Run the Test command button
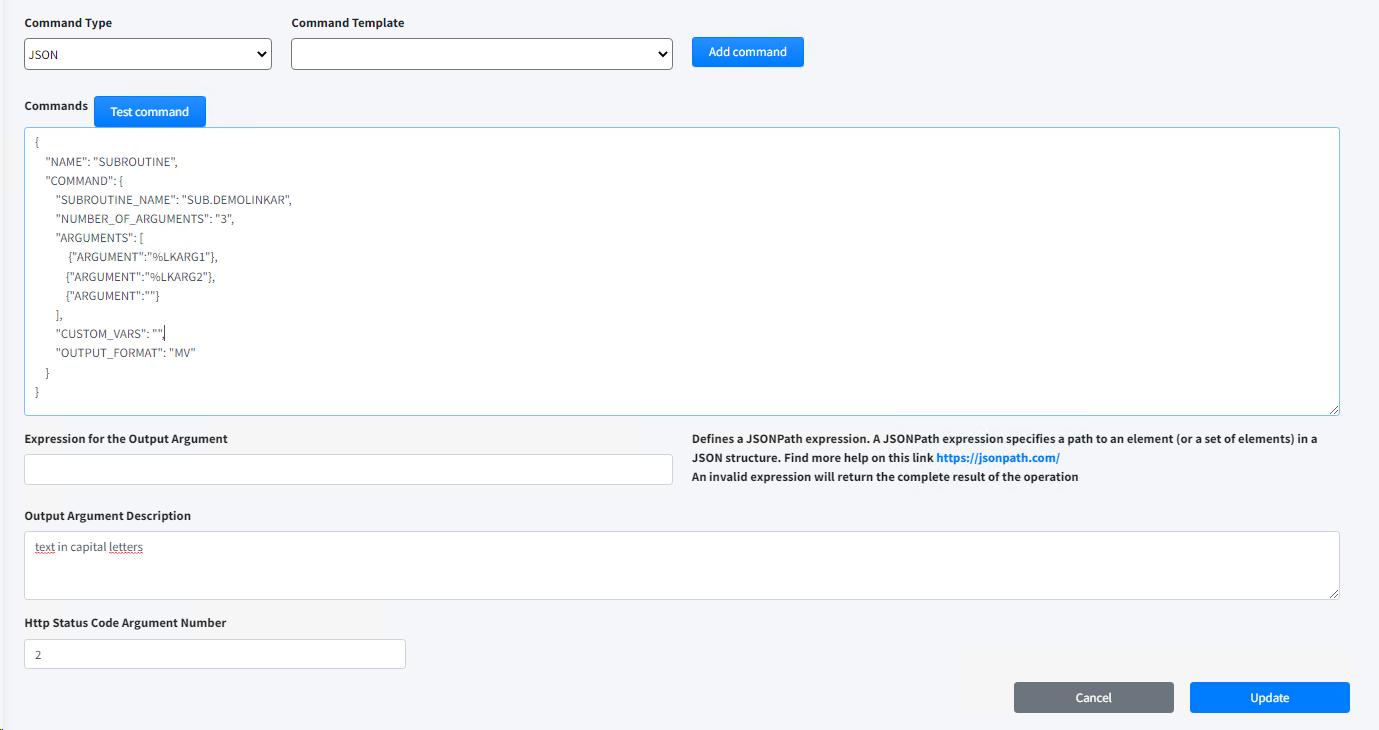The height and width of the screenshot is (730, 1379). [x=149, y=112]
